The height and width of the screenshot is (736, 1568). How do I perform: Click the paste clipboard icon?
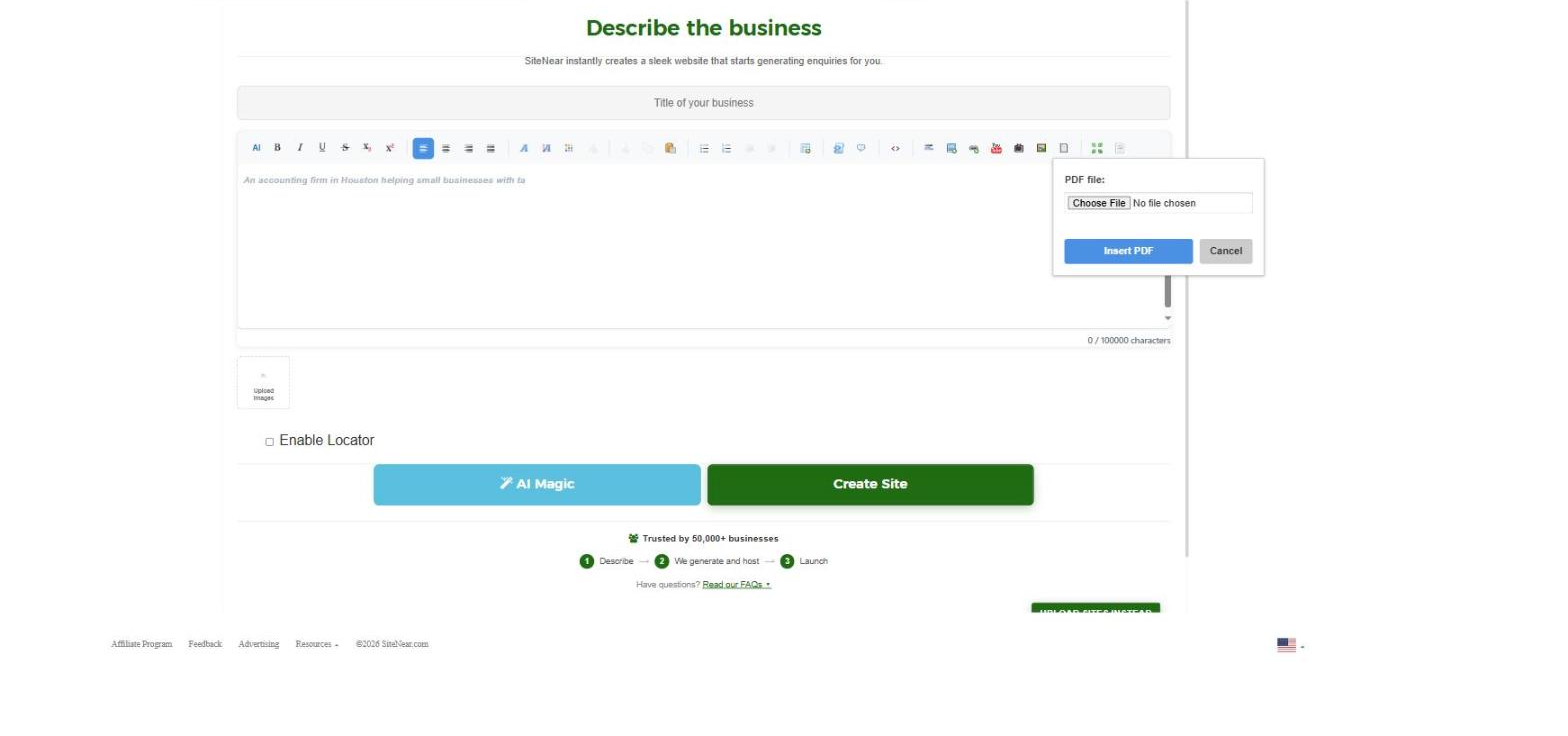(670, 148)
